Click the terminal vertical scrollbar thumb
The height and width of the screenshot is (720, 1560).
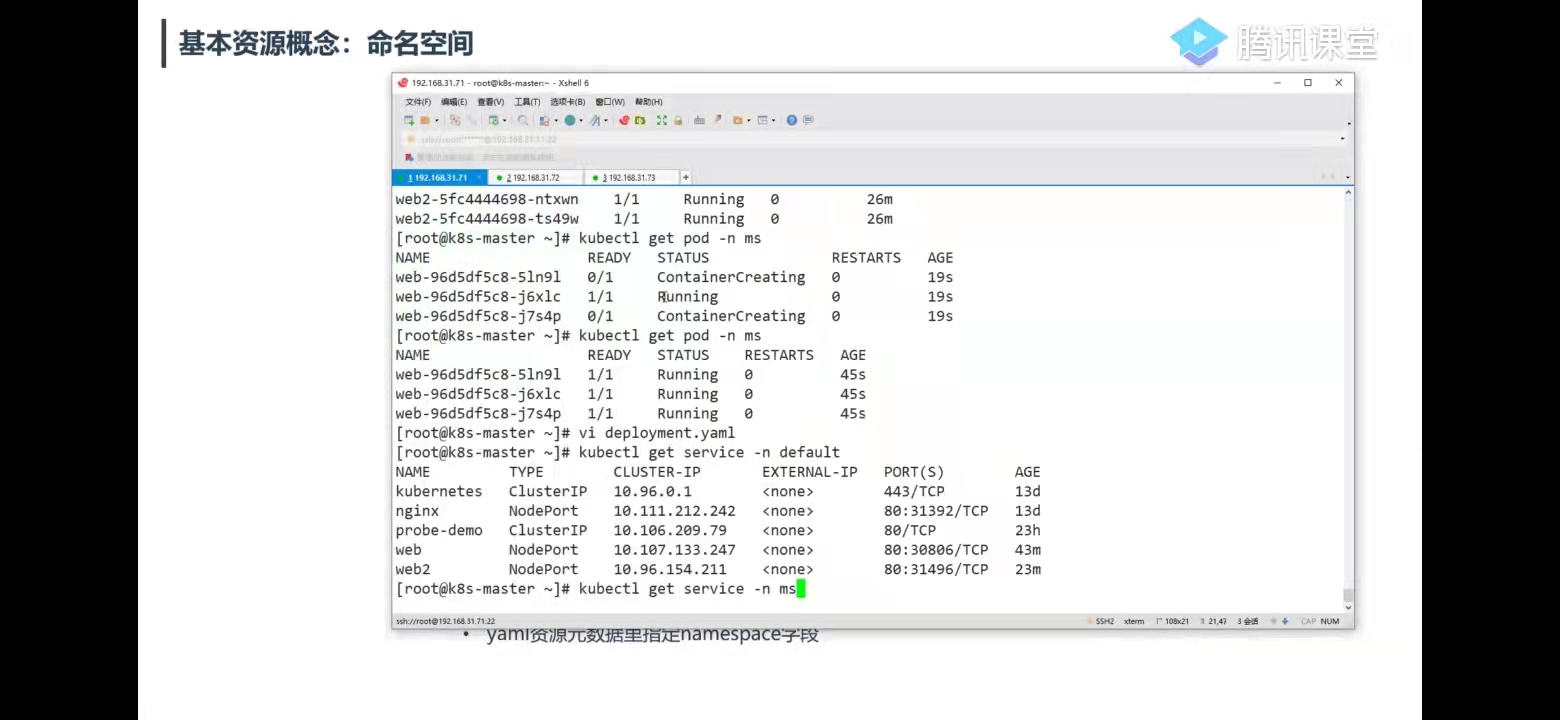coord(1348,594)
